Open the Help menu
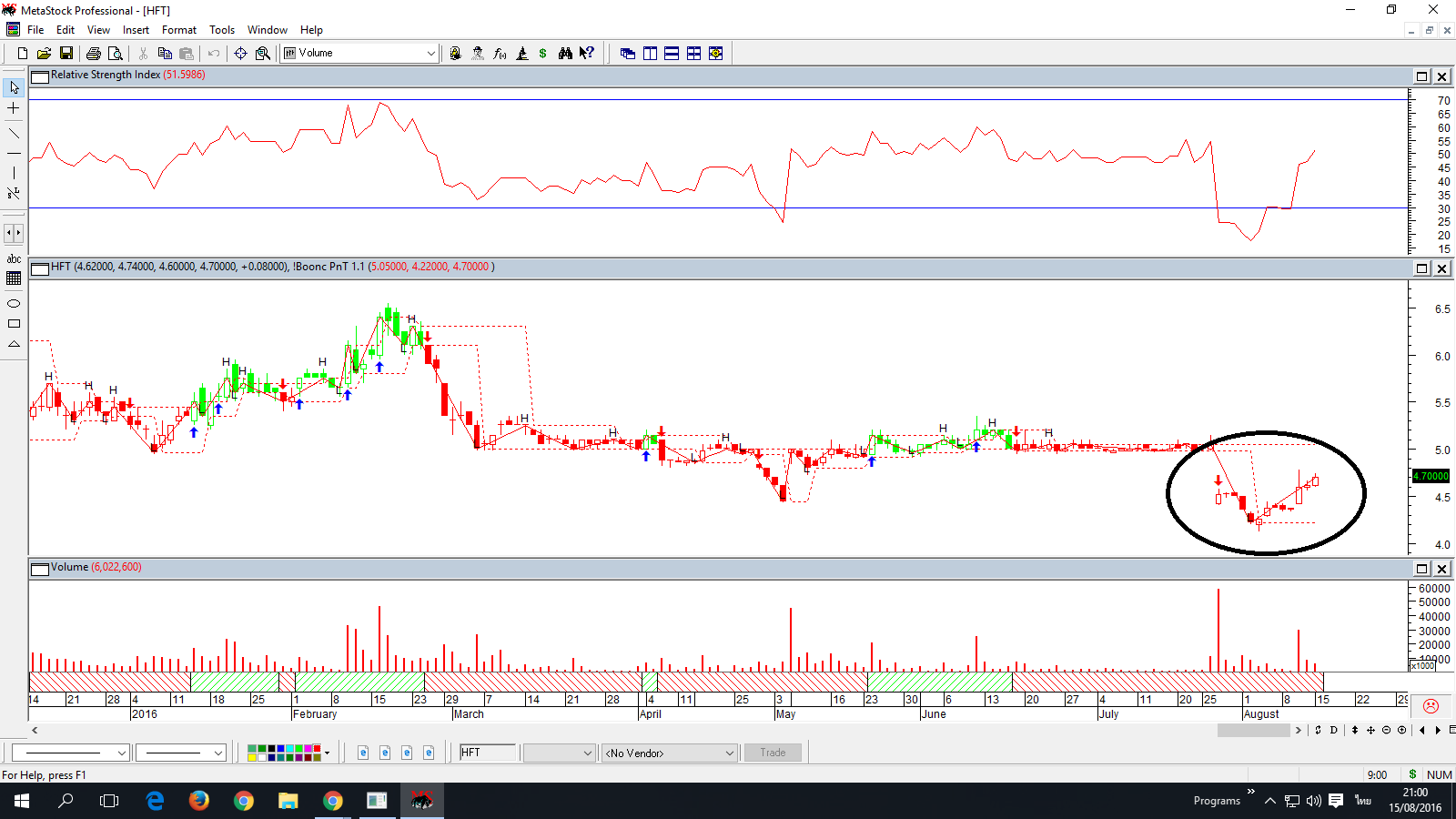 click(x=311, y=30)
